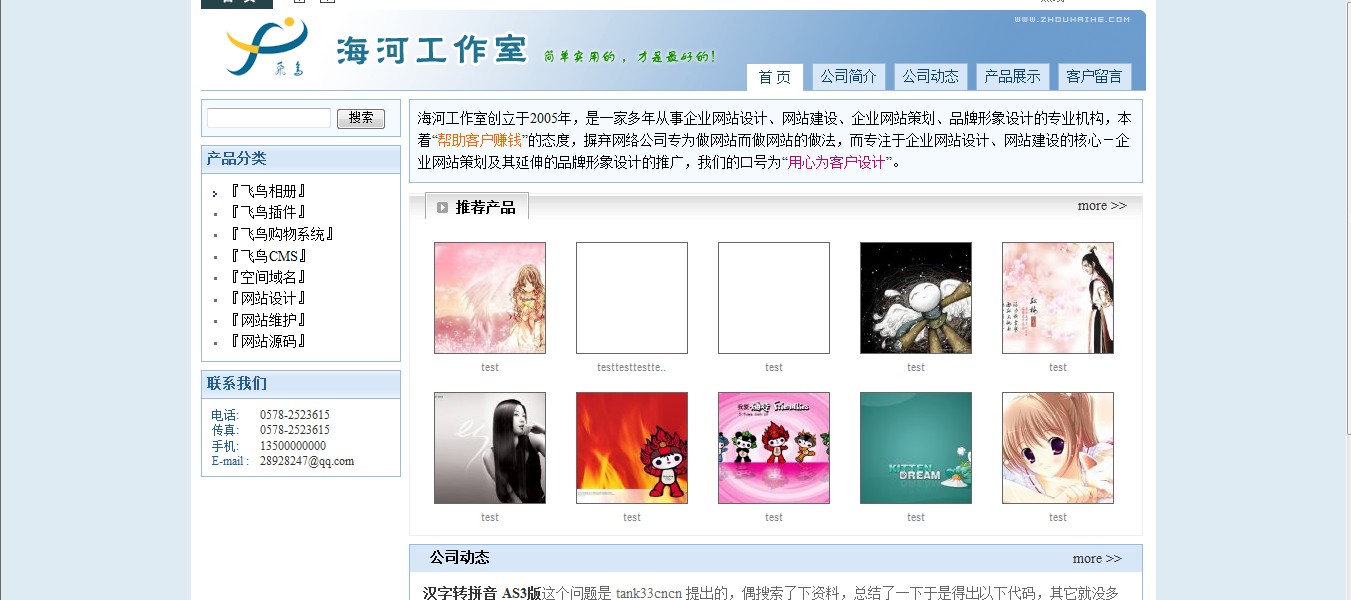Open the 『飞鸟相册』 category
The height and width of the screenshot is (600, 1351).
point(267,191)
